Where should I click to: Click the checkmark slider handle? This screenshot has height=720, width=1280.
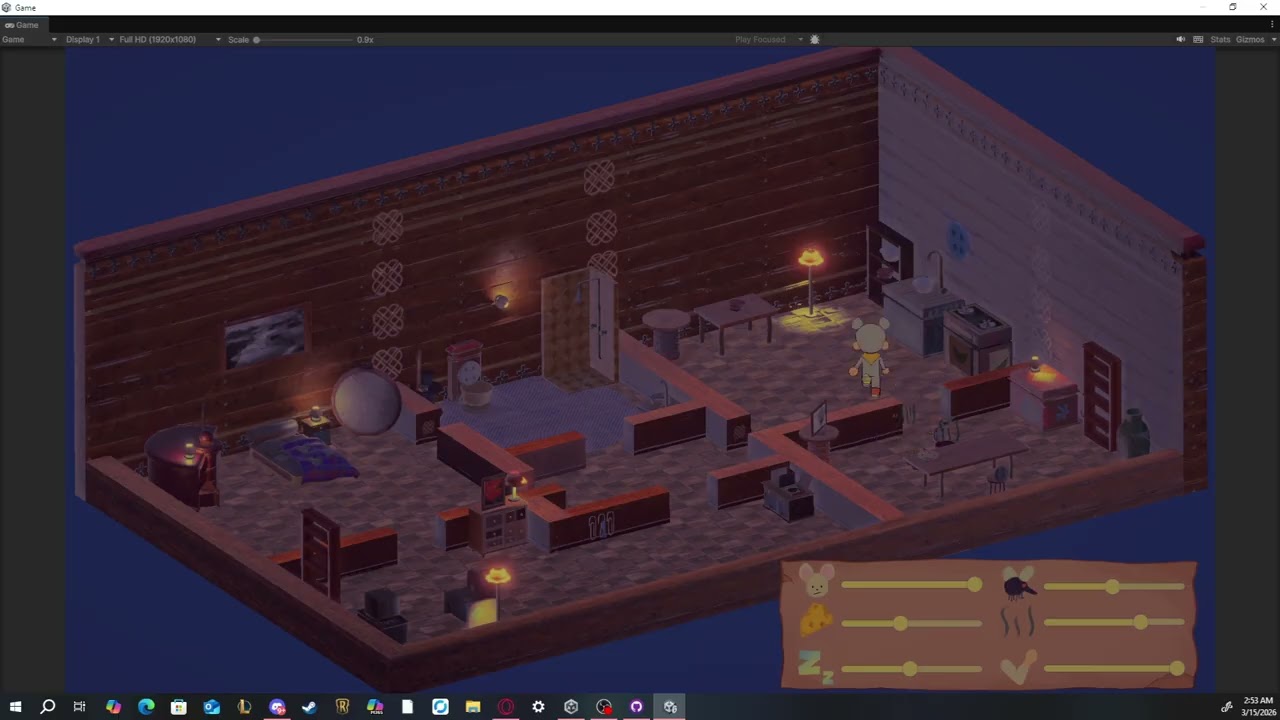tap(1177, 668)
